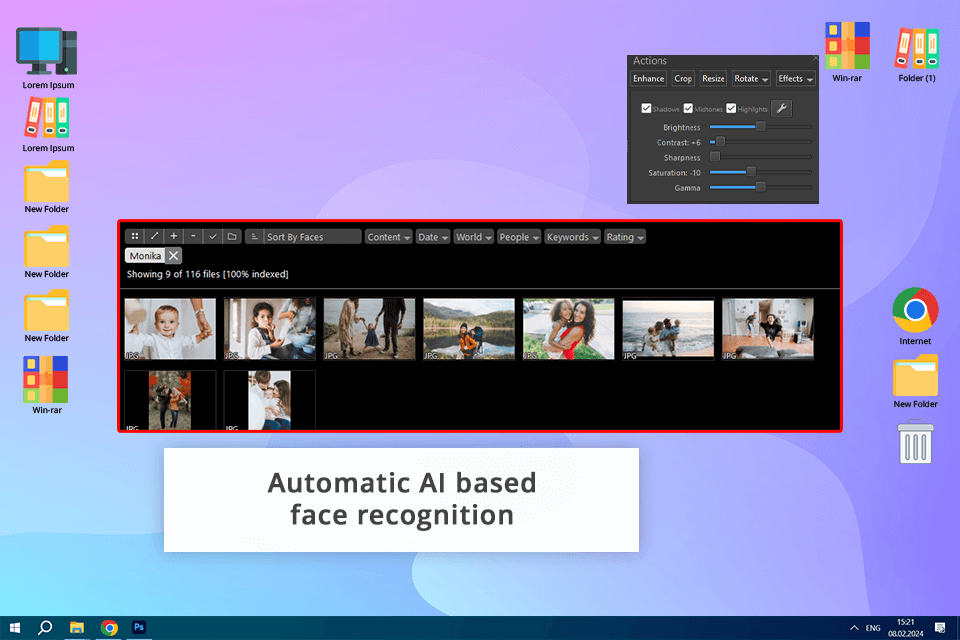Click the minus icon in the browser toolbar

click(x=193, y=236)
